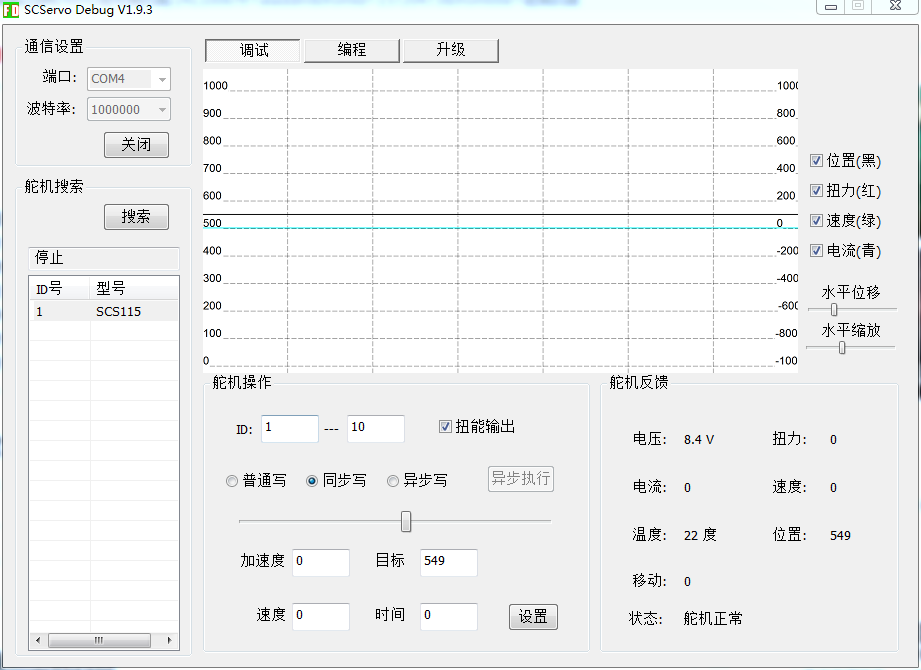921x670 pixels.
Task: Uncheck the 扭能输出 torque output checkbox
Action: pos(446,427)
